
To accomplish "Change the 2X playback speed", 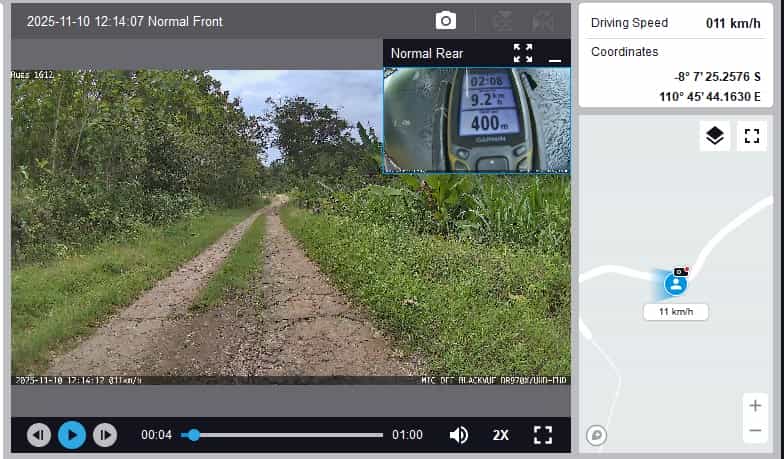I will (501, 435).
